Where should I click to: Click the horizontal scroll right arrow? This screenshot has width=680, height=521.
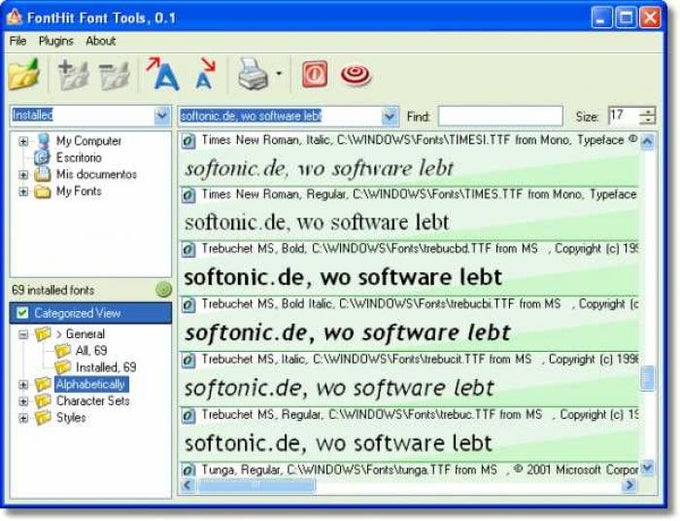click(630, 485)
